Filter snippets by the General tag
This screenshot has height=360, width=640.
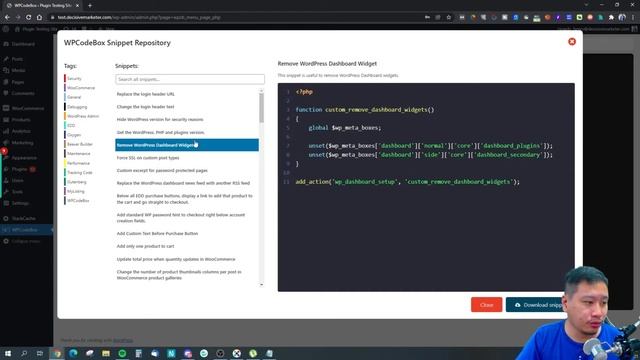[74, 97]
